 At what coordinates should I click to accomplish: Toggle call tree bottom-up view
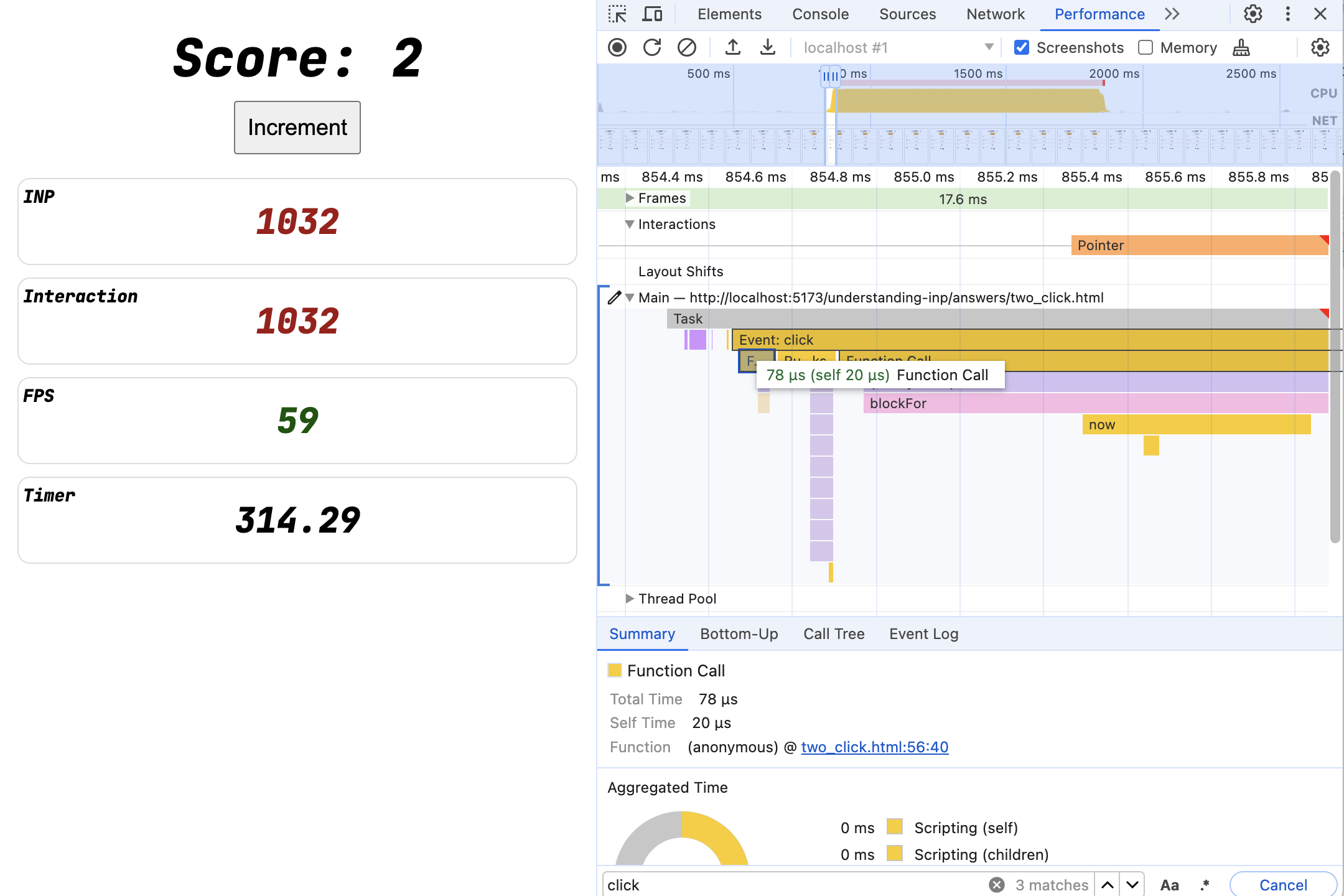coord(740,633)
